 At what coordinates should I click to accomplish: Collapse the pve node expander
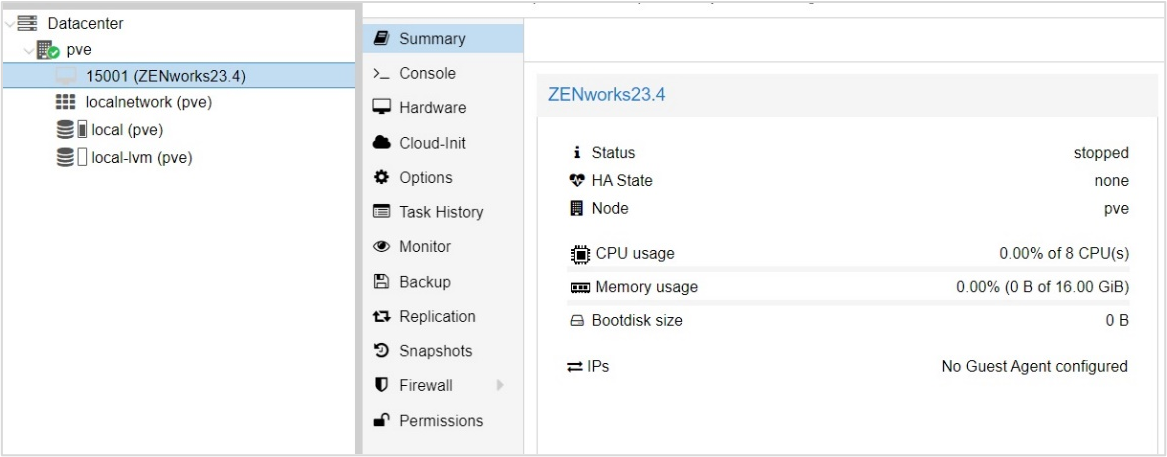pyautogui.click(x=28, y=50)
